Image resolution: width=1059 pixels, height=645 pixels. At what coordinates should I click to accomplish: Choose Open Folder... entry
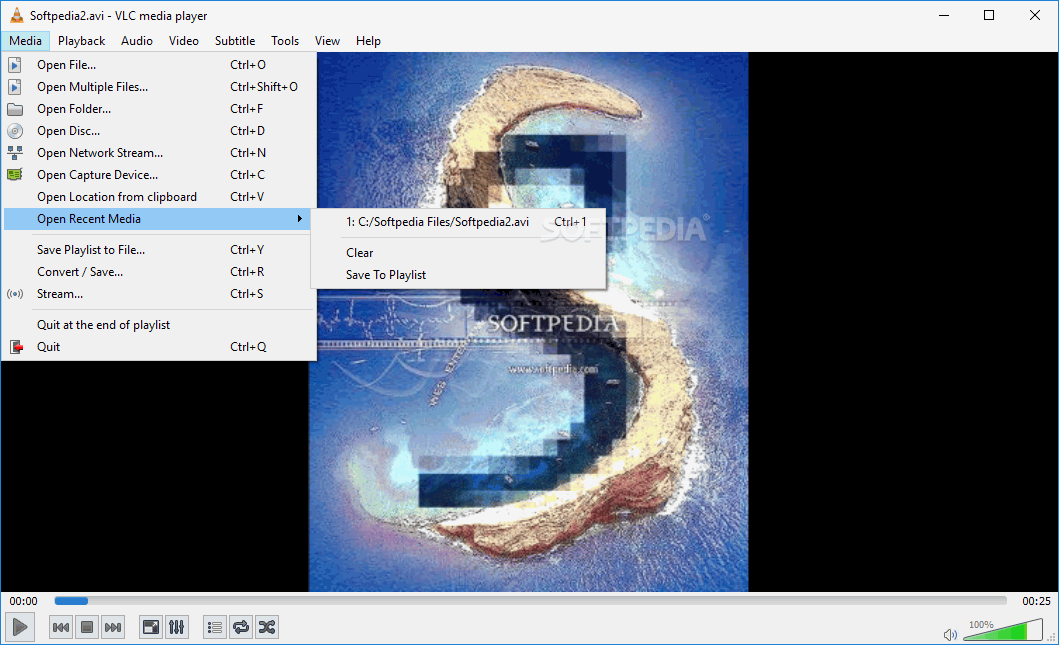(x=159, y=109)
